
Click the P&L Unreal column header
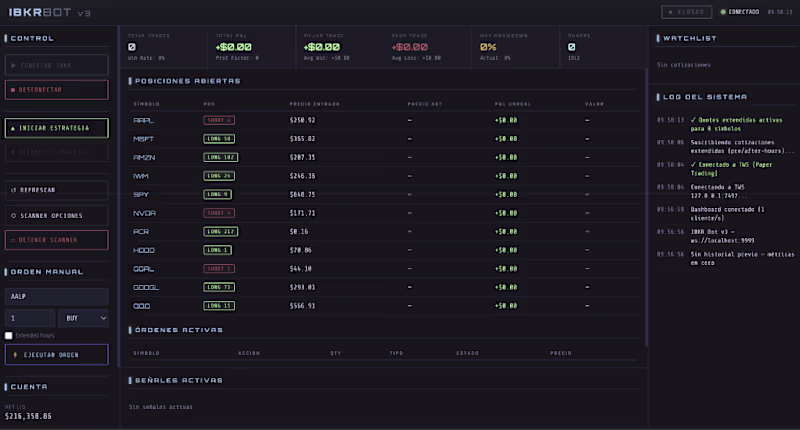tap(513, 104)
